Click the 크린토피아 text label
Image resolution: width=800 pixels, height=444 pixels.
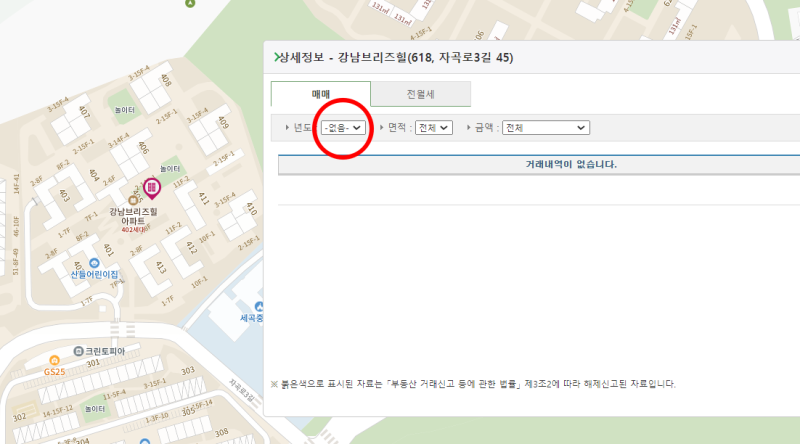tap(105, 351)
